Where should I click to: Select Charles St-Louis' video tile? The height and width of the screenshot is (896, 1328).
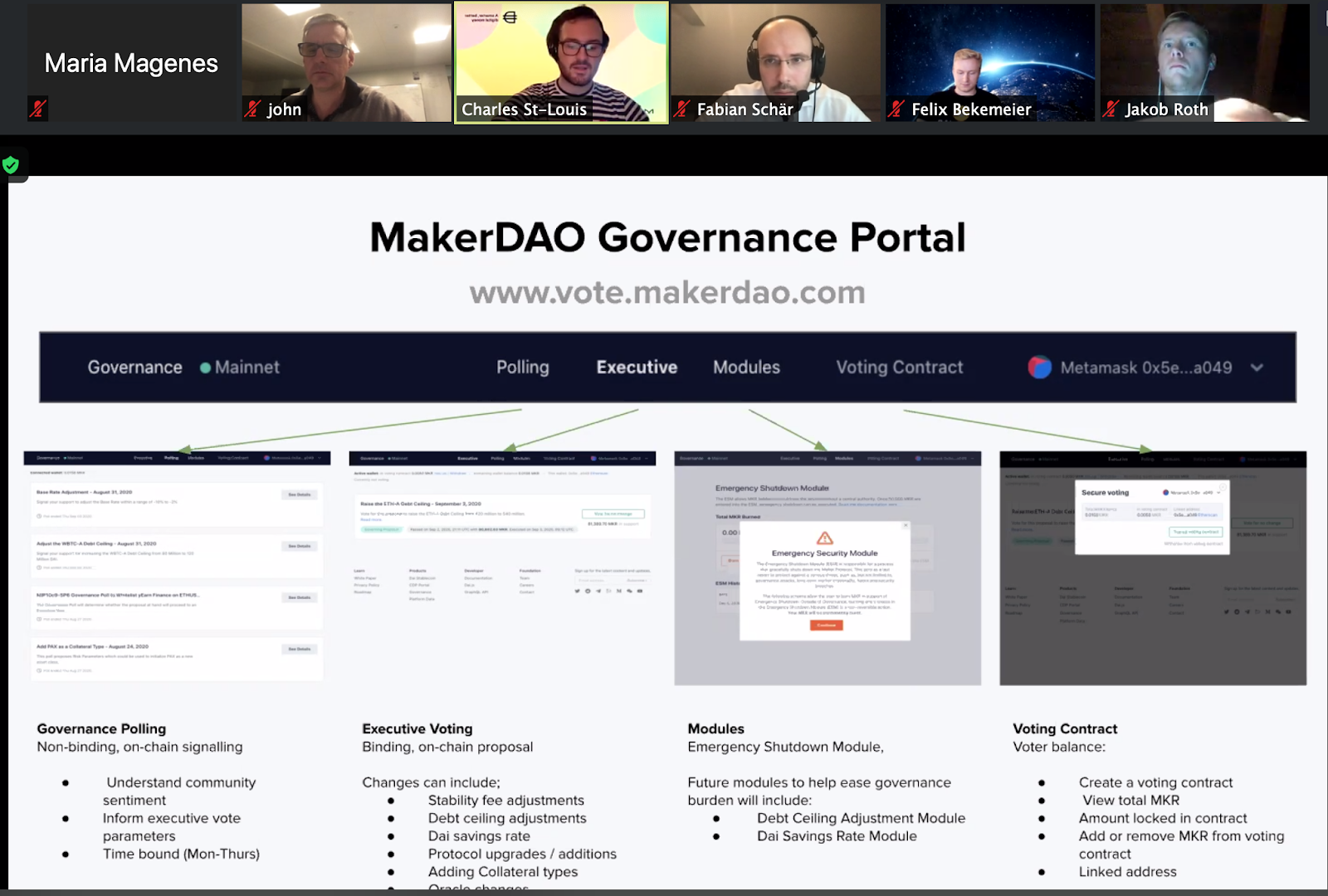point(561,63)
